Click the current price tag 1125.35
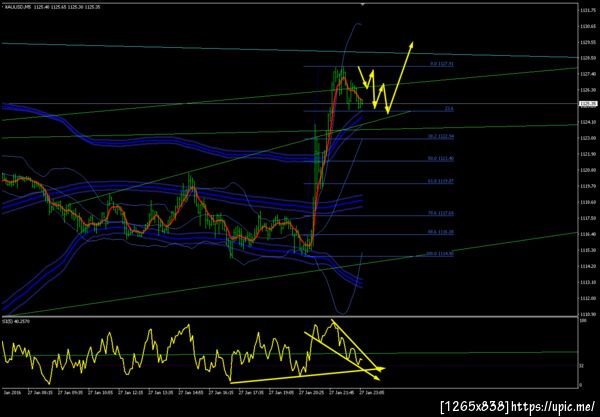 pyautogui.click(x=588, y=103)
